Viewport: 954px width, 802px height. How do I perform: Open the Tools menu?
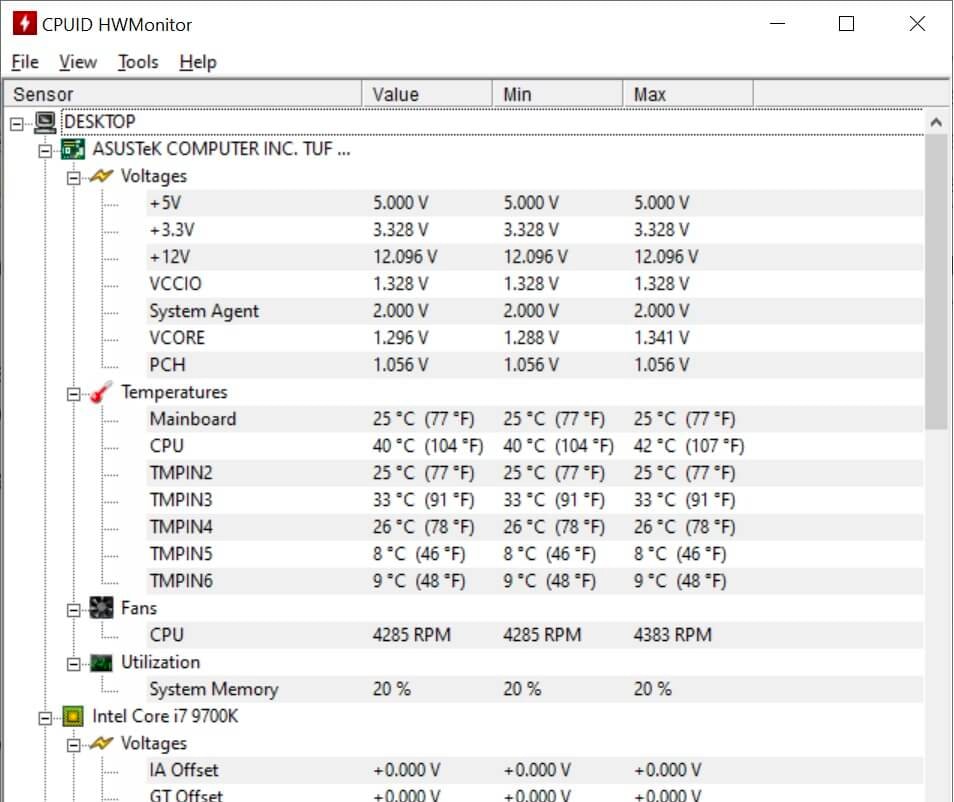(138, 62)
